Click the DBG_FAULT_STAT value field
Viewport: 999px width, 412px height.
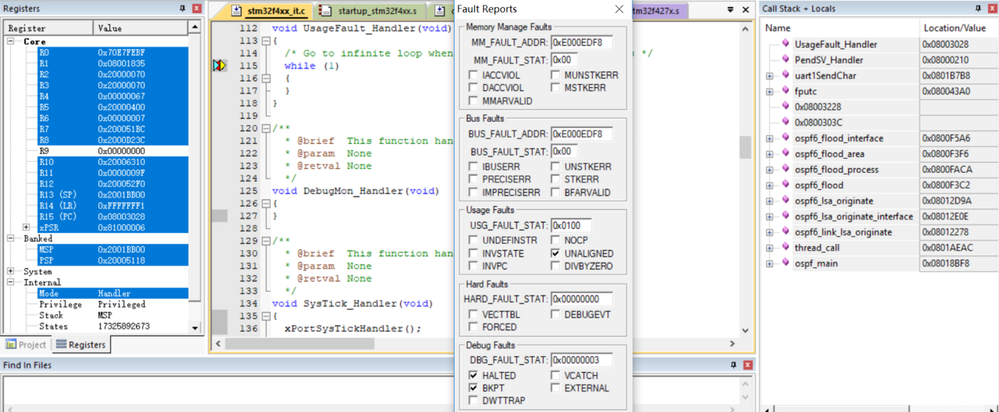pyautogui.click(x=581, y=360)
